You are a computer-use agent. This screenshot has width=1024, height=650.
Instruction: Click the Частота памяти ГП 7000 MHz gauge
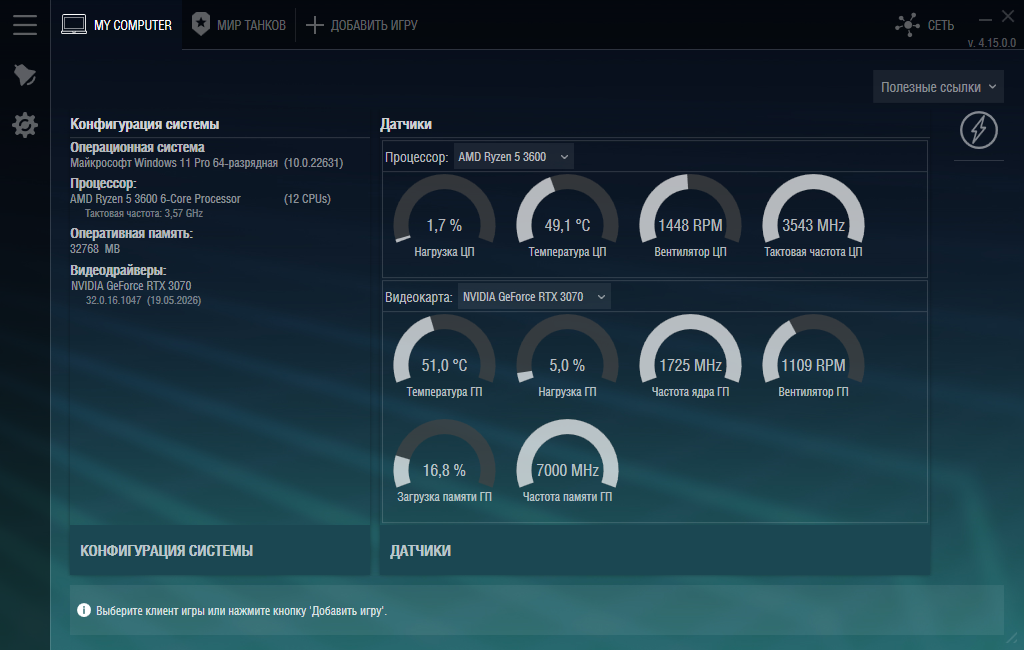567,462
